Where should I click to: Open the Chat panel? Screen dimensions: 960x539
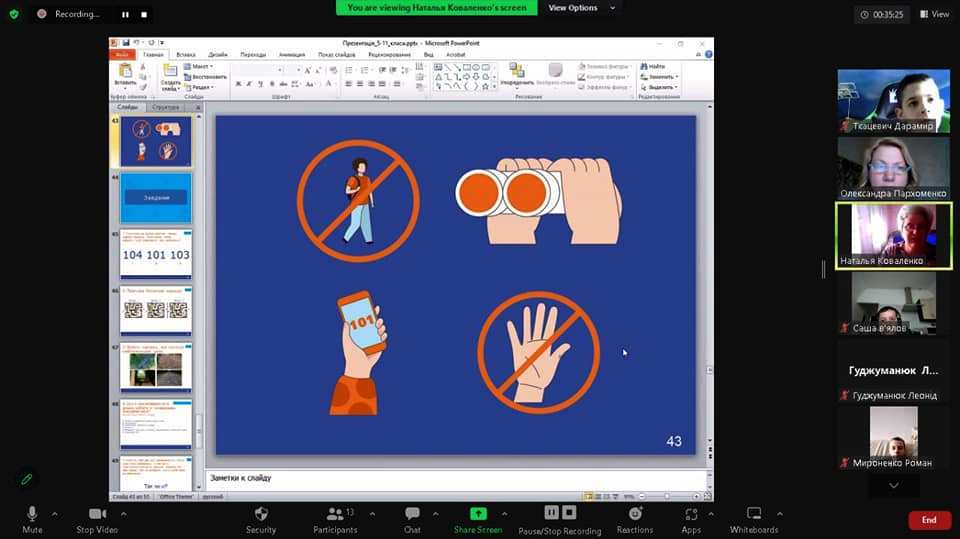tap(412, 514)
